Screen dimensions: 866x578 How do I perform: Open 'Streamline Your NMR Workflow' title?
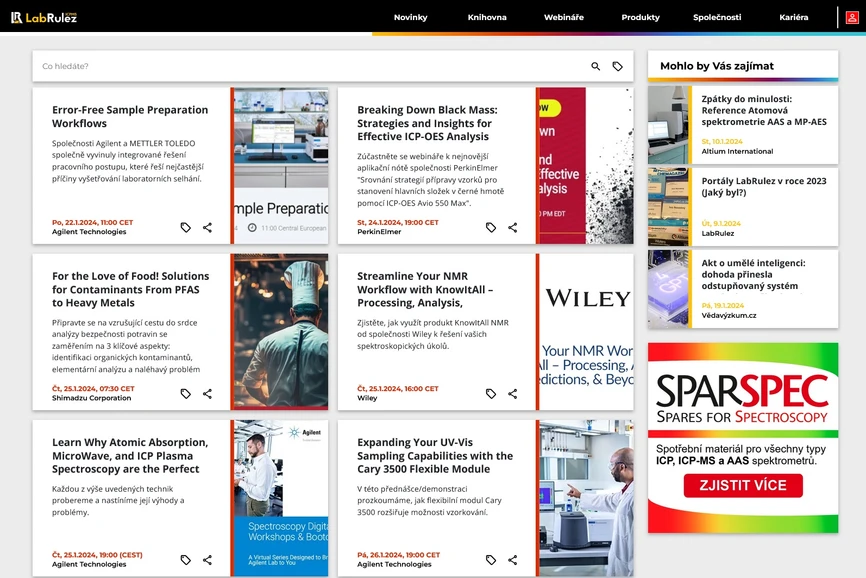(425, 289)
